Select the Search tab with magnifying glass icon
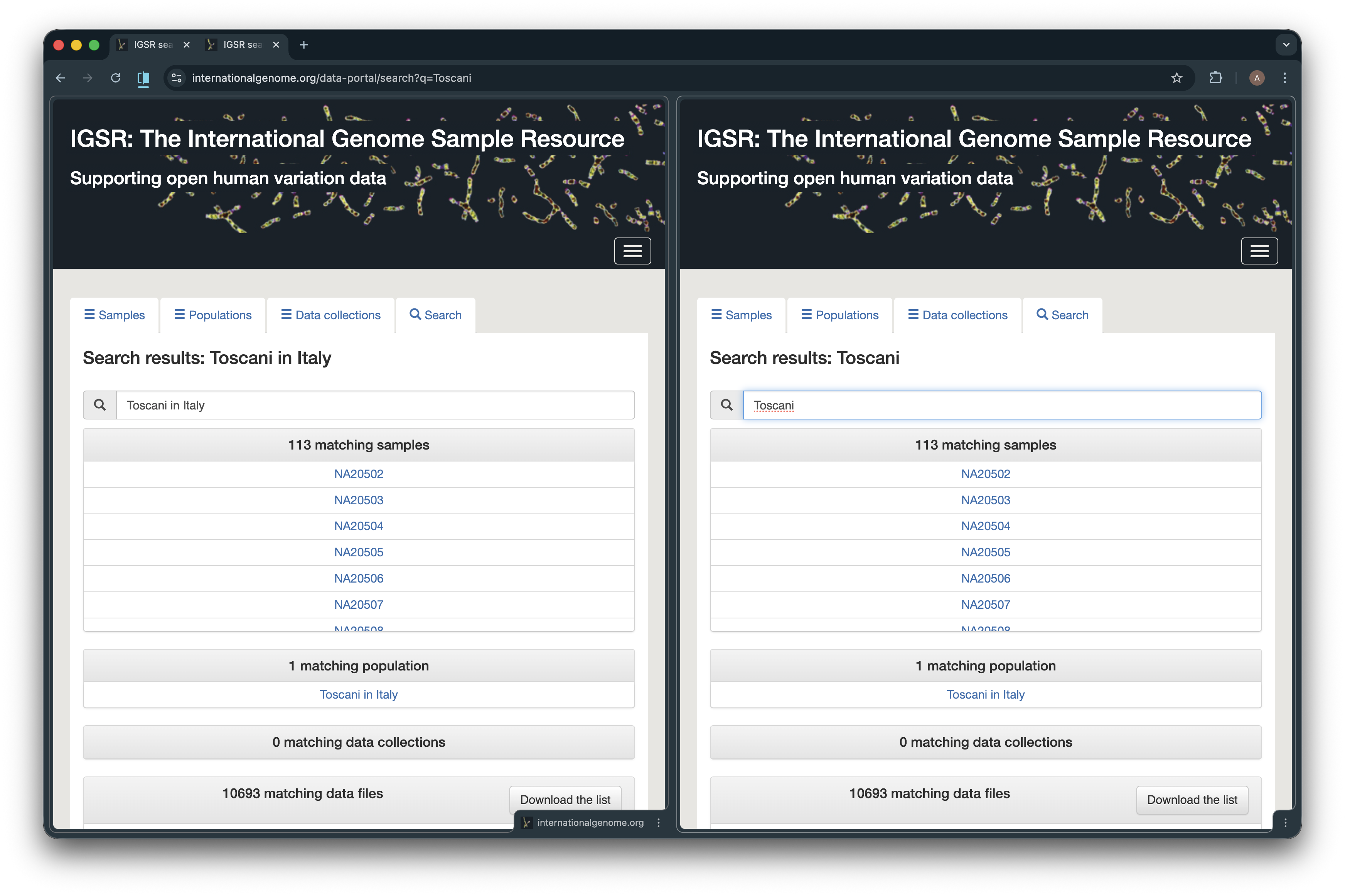1345x896 pixels. (x=435, y=315)
